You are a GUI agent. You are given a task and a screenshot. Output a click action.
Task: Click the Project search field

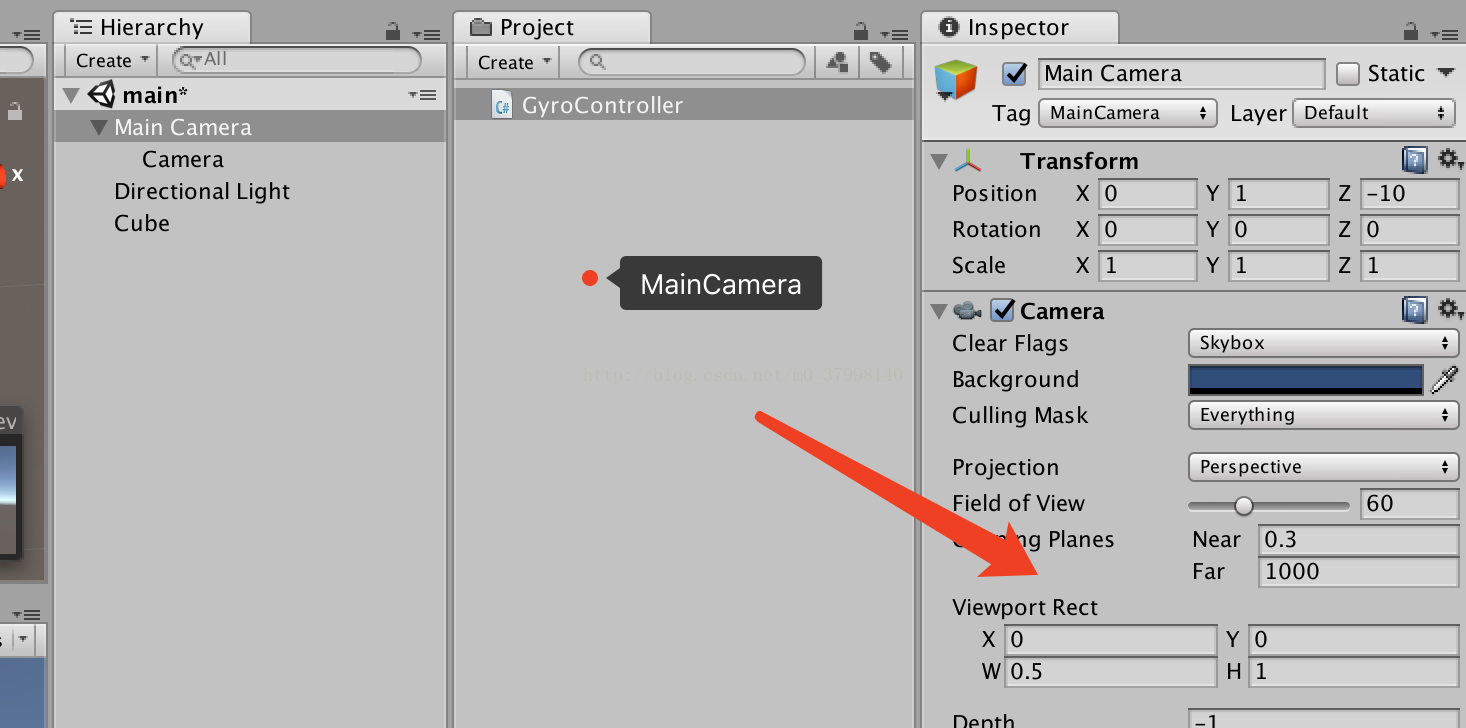pos(692,62)
